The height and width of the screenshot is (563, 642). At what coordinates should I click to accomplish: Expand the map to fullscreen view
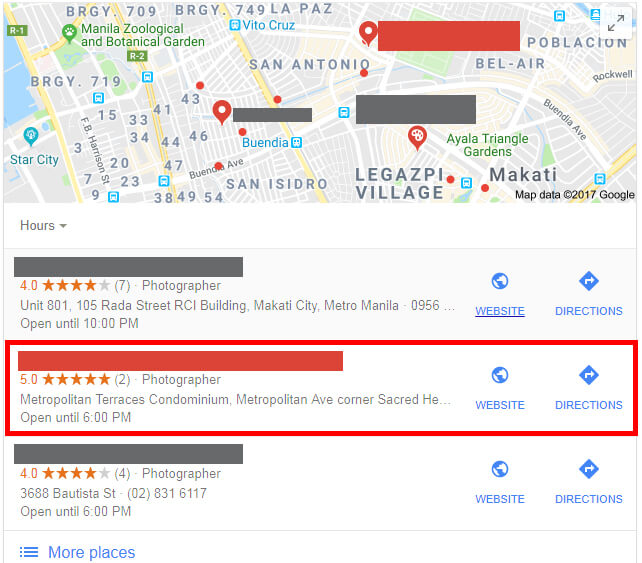coord(615,23)
